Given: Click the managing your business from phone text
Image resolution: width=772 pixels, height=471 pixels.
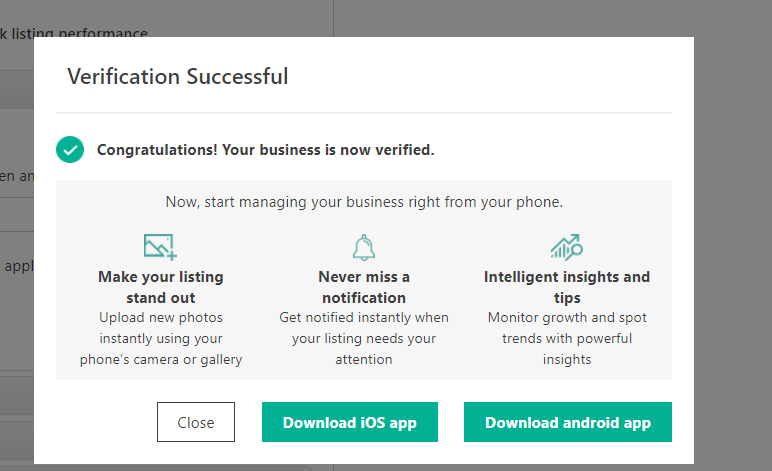Looking at the screenshot, I should (x=364, y=202).
